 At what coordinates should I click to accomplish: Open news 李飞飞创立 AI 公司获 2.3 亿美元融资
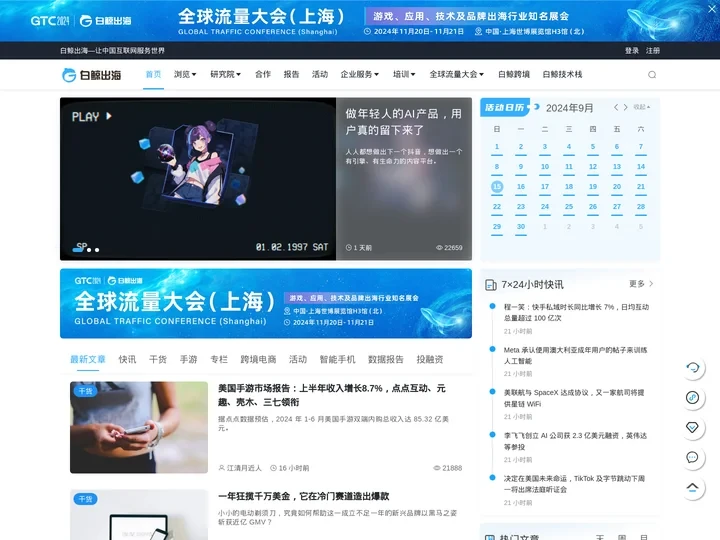575,441
